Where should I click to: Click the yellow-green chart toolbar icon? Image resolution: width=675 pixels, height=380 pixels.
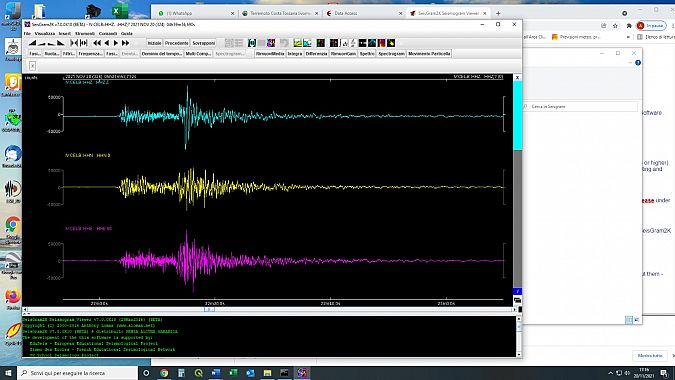click(x=297, y=43)
